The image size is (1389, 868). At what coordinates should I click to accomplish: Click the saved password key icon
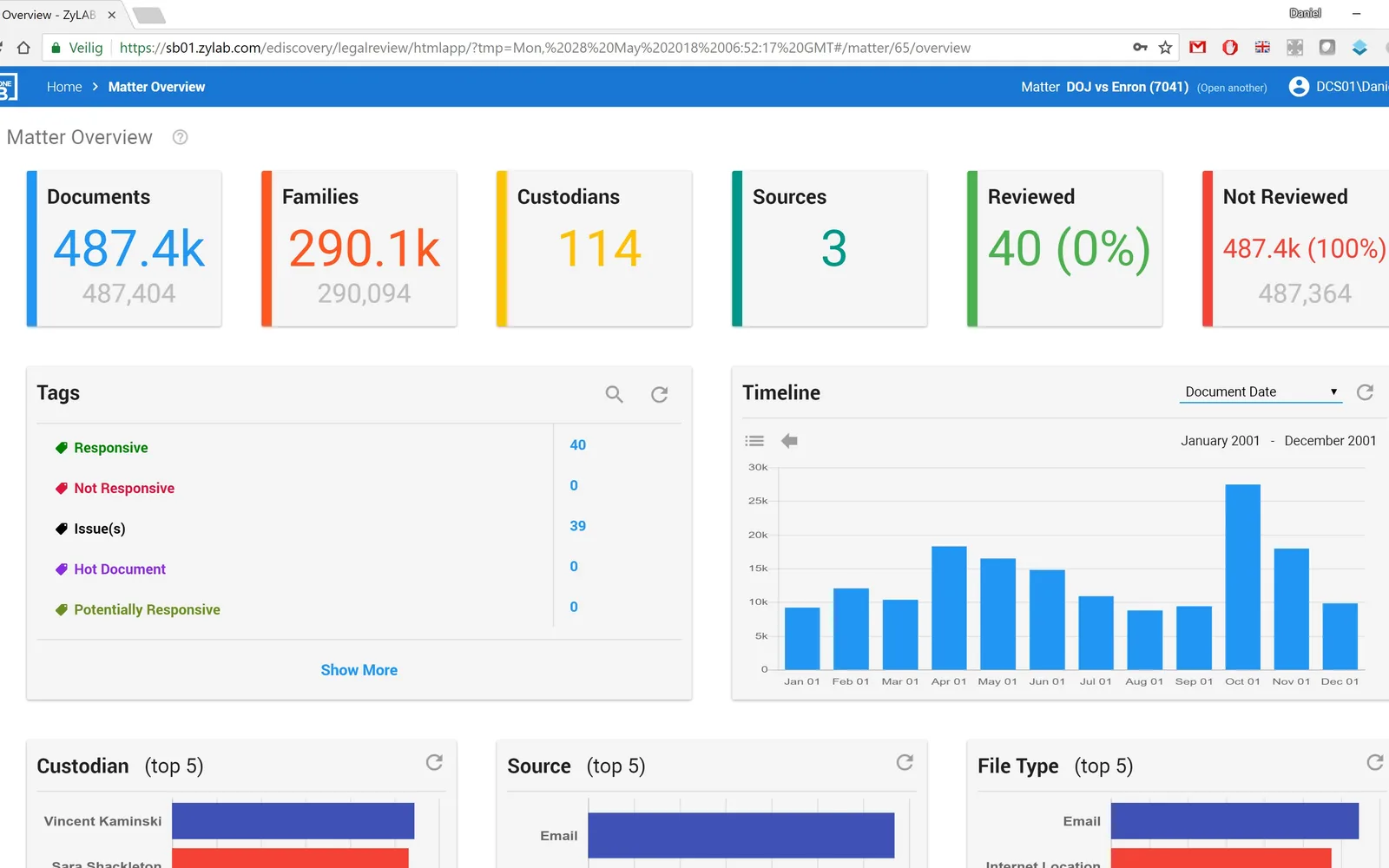(1140, 48)
